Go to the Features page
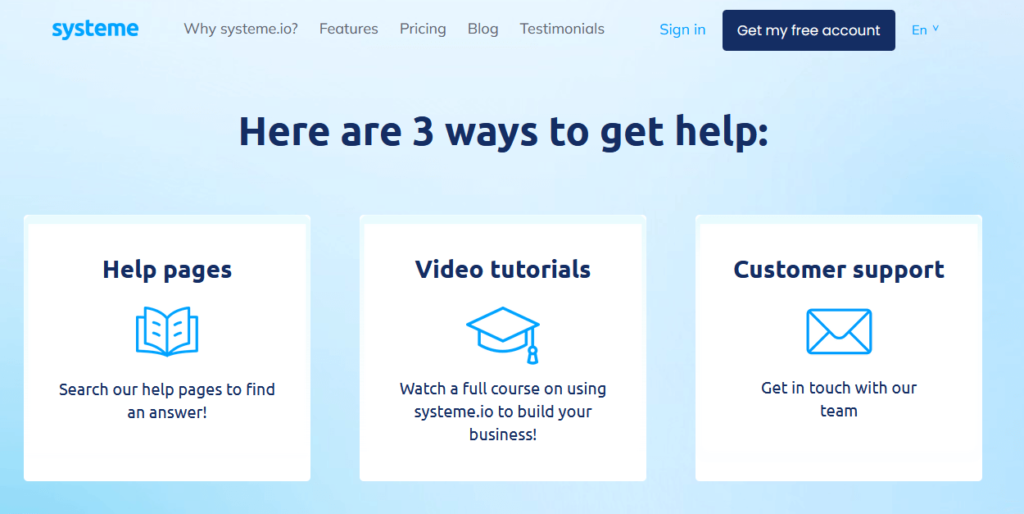1024x514 pixels. pyautogui.click(x=349, y=29)
